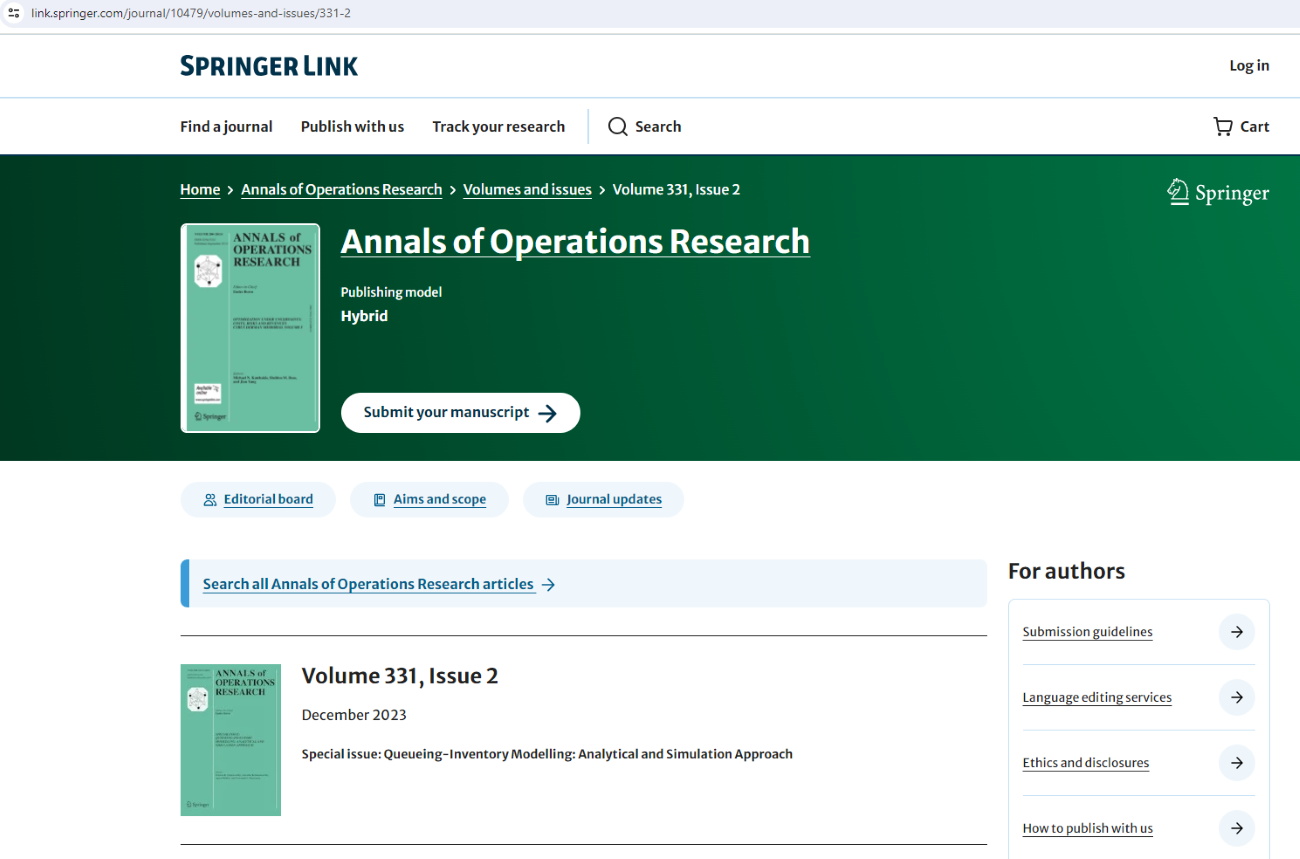Screen dimensions: 1300x859
Task: Click the Editorial board people icon
Action: [x=210, y=499]
